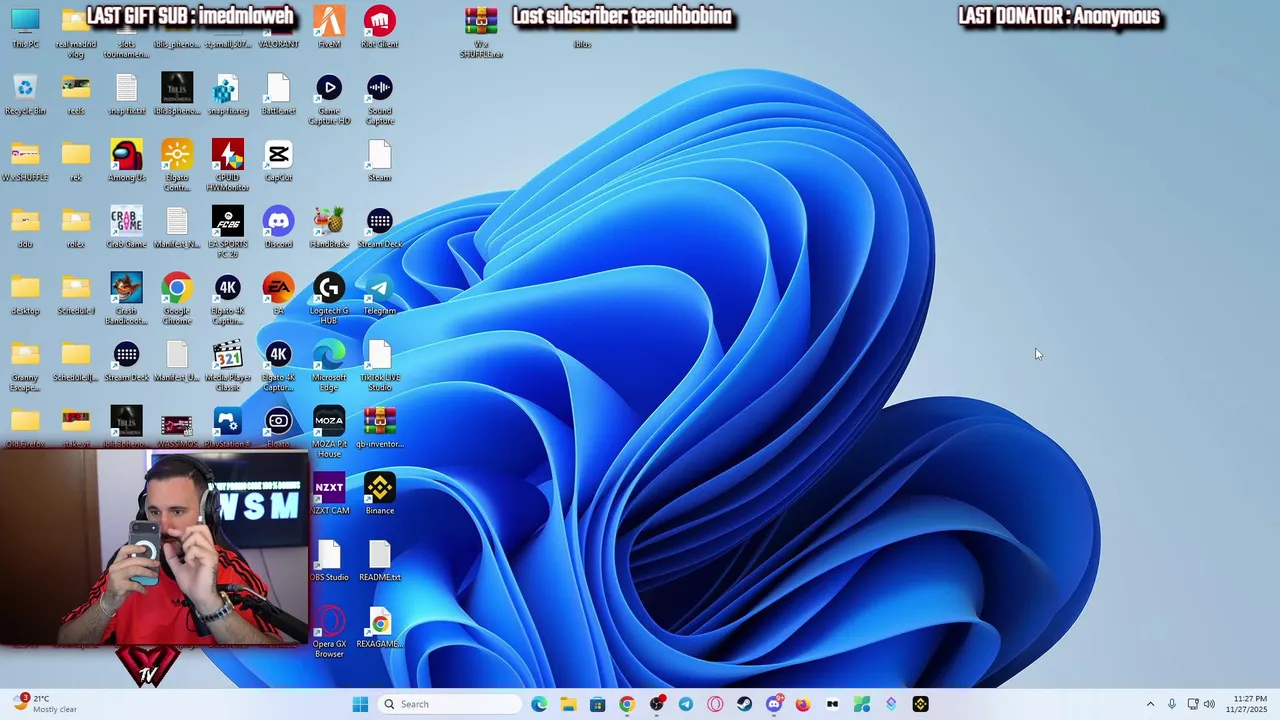
Task: Select the Among Us desktop icon
Action: (126, 161)
